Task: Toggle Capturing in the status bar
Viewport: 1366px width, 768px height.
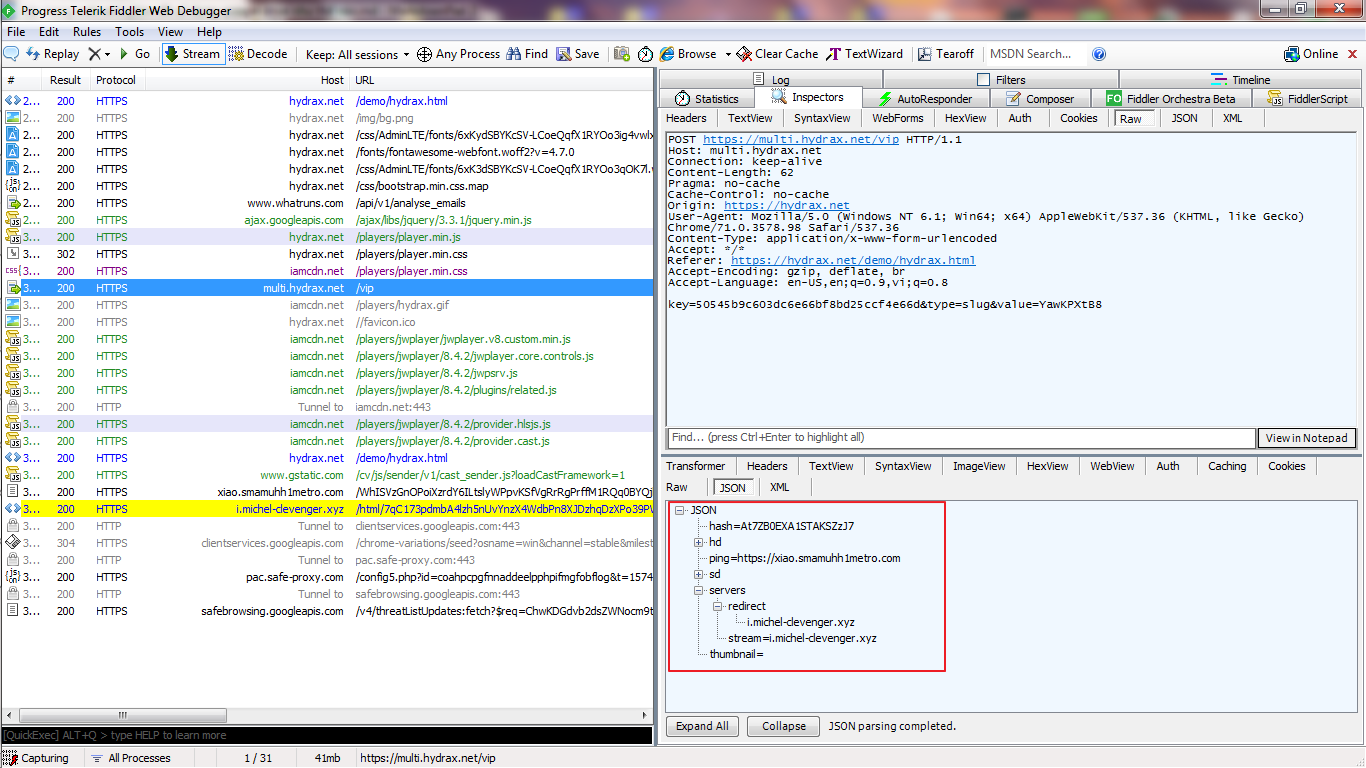Action: [x=37, y=758]
